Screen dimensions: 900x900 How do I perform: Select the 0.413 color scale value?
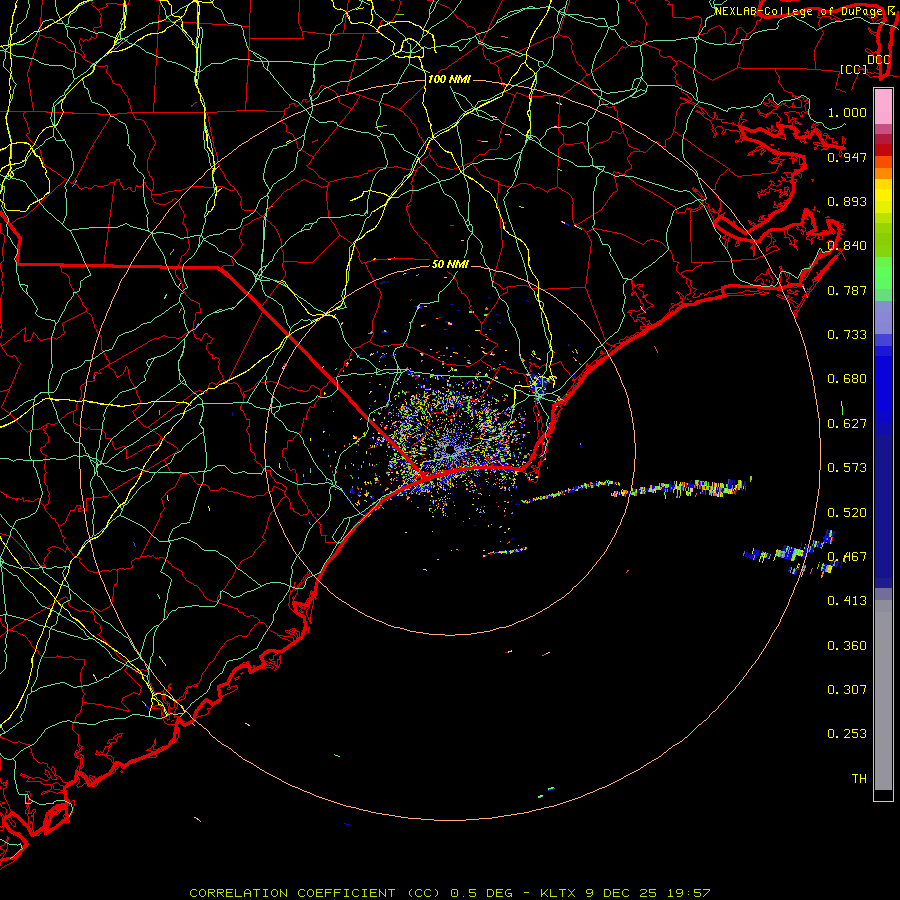point(847,601)
